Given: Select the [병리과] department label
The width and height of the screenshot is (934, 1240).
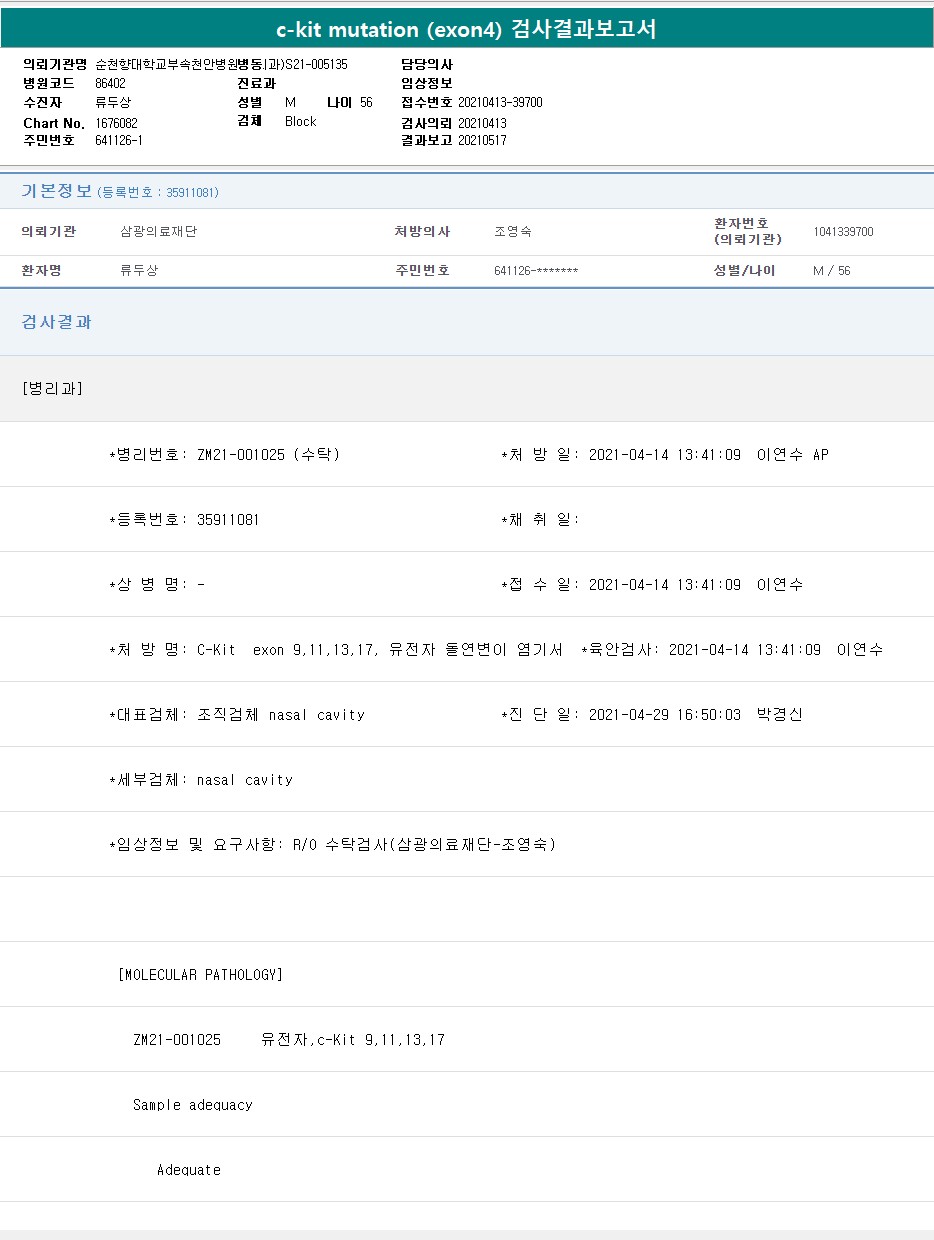Looking at the screenshot, I should tap(52, 389).
